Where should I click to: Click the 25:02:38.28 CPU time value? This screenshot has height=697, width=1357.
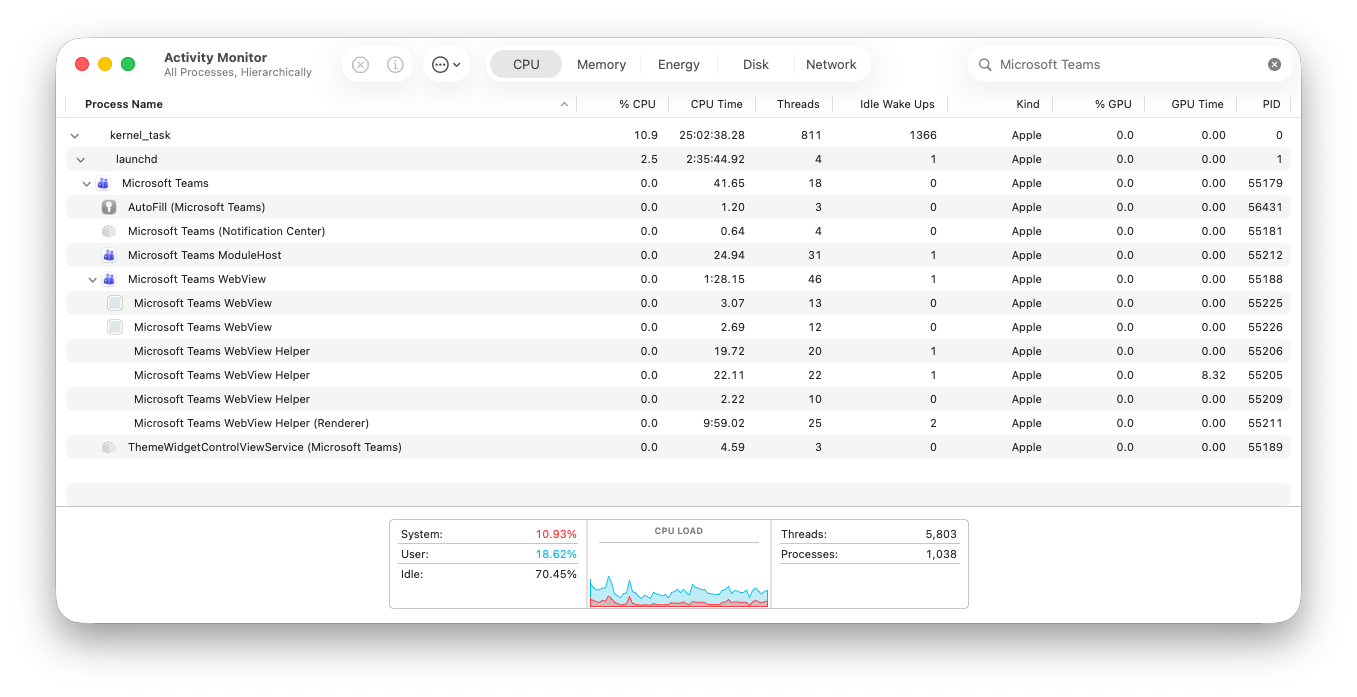click(x=712, y=135)
